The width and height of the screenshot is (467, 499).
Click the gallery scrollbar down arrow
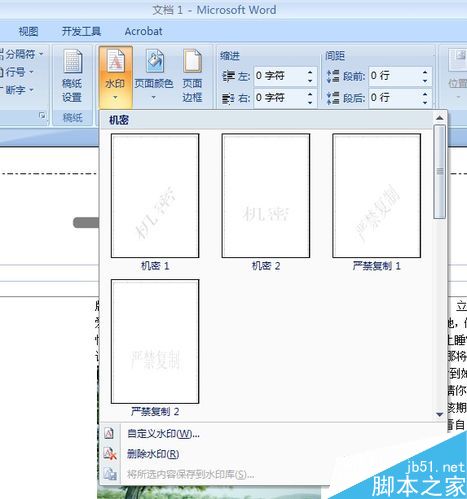point(440,414)
